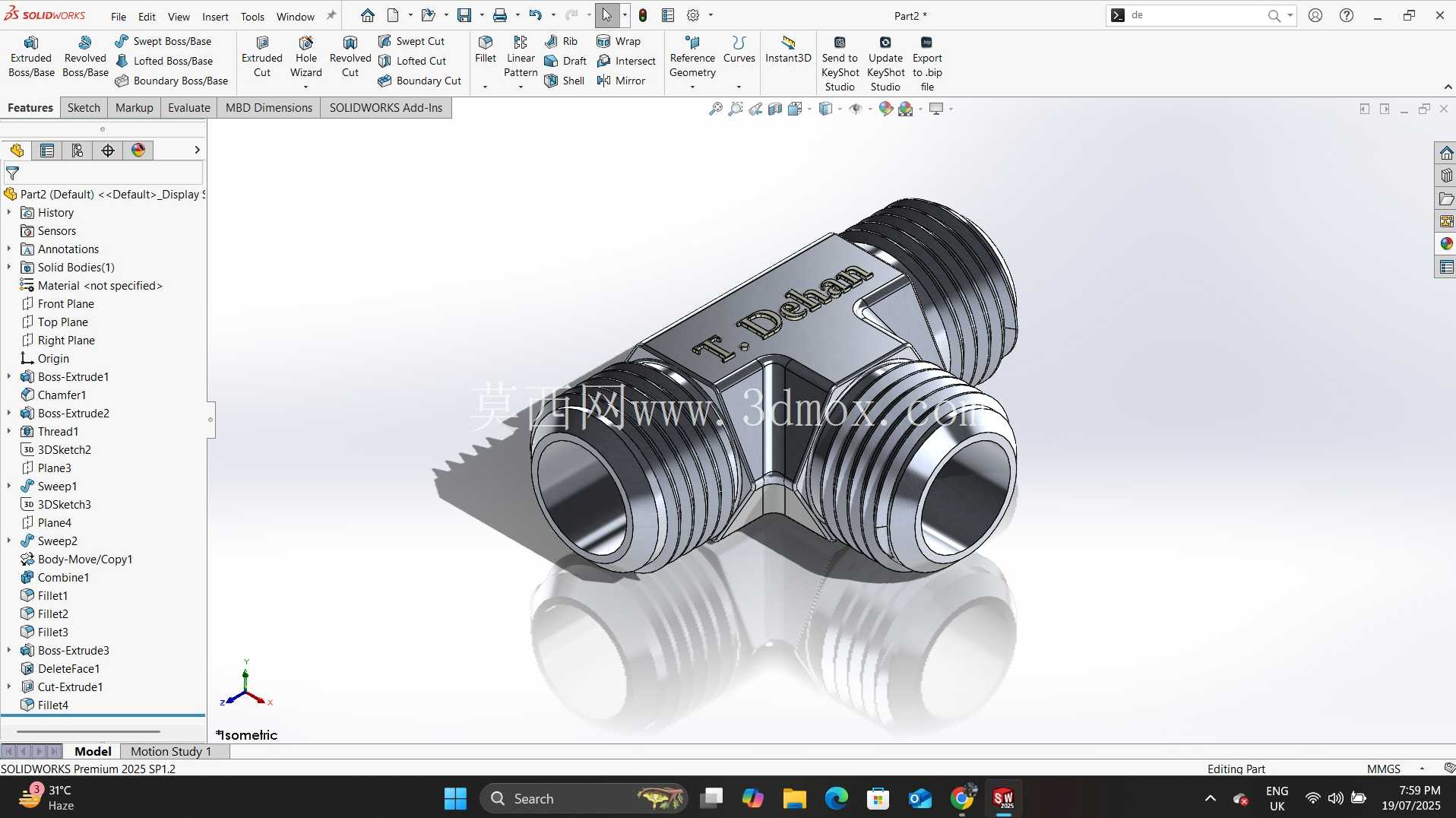Expand the Cut-Extrude1 feature

pos(8,687)
